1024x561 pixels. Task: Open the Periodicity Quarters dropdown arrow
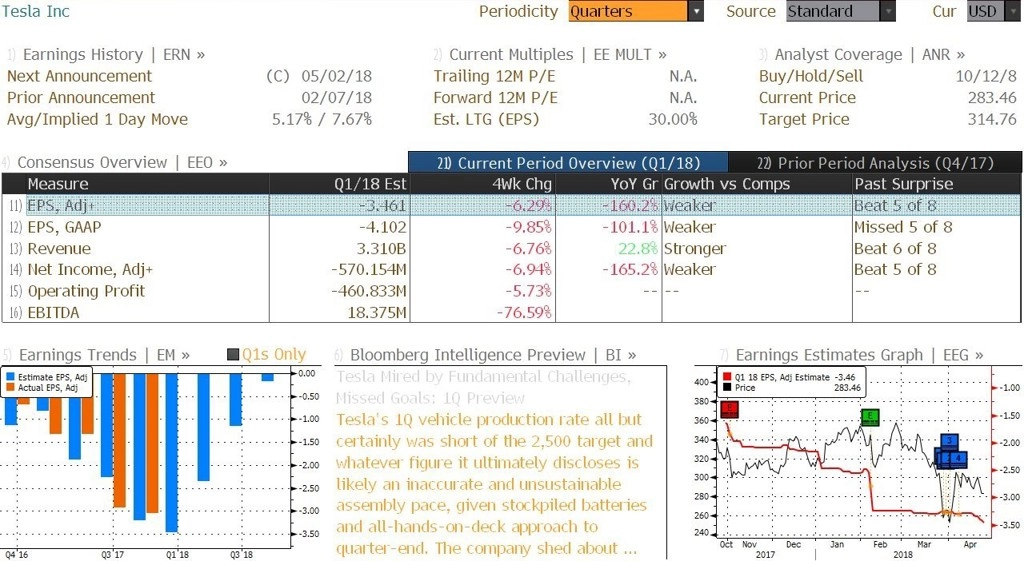point(696,11)
